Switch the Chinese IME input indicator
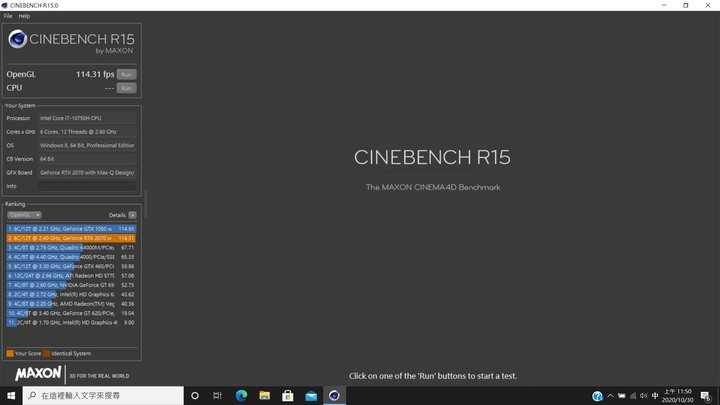Image resolution: width=720 pixels, height=405 pixels. (655, 396)
